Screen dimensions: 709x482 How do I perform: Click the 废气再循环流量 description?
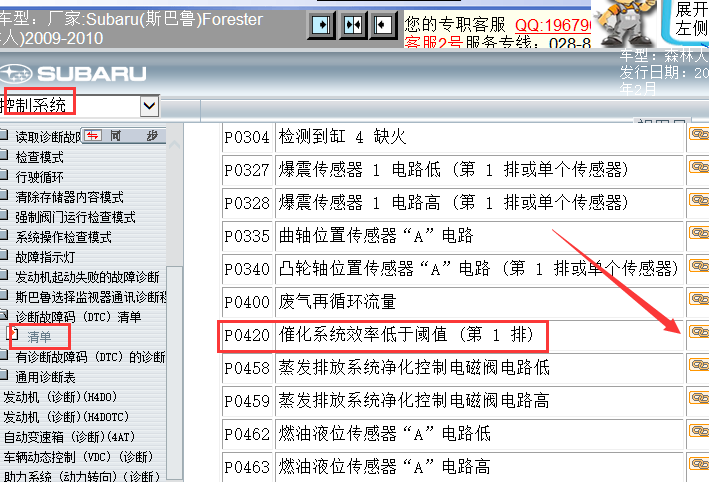337,302
